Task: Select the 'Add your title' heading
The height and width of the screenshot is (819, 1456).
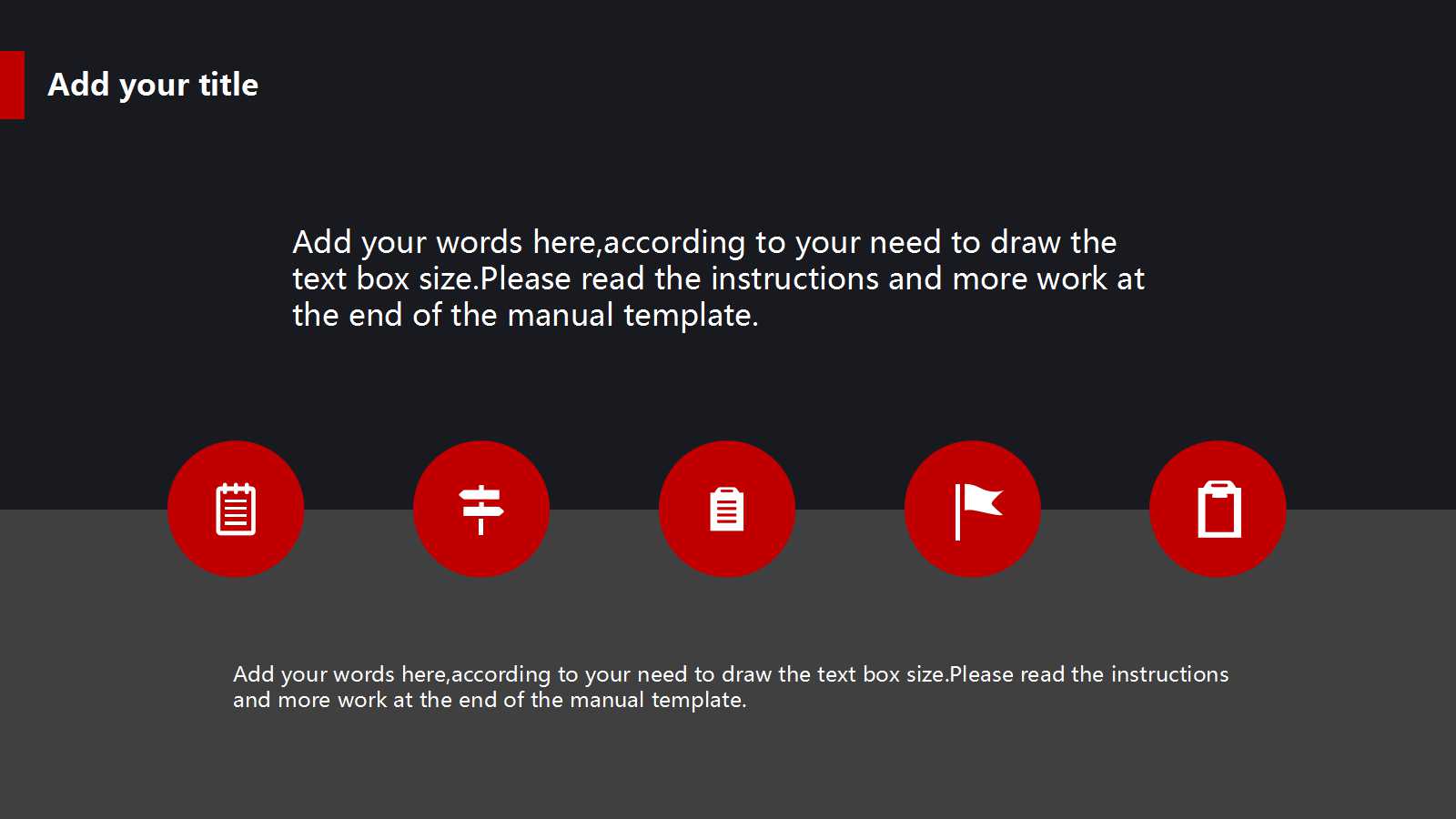Action: point(153,85)
